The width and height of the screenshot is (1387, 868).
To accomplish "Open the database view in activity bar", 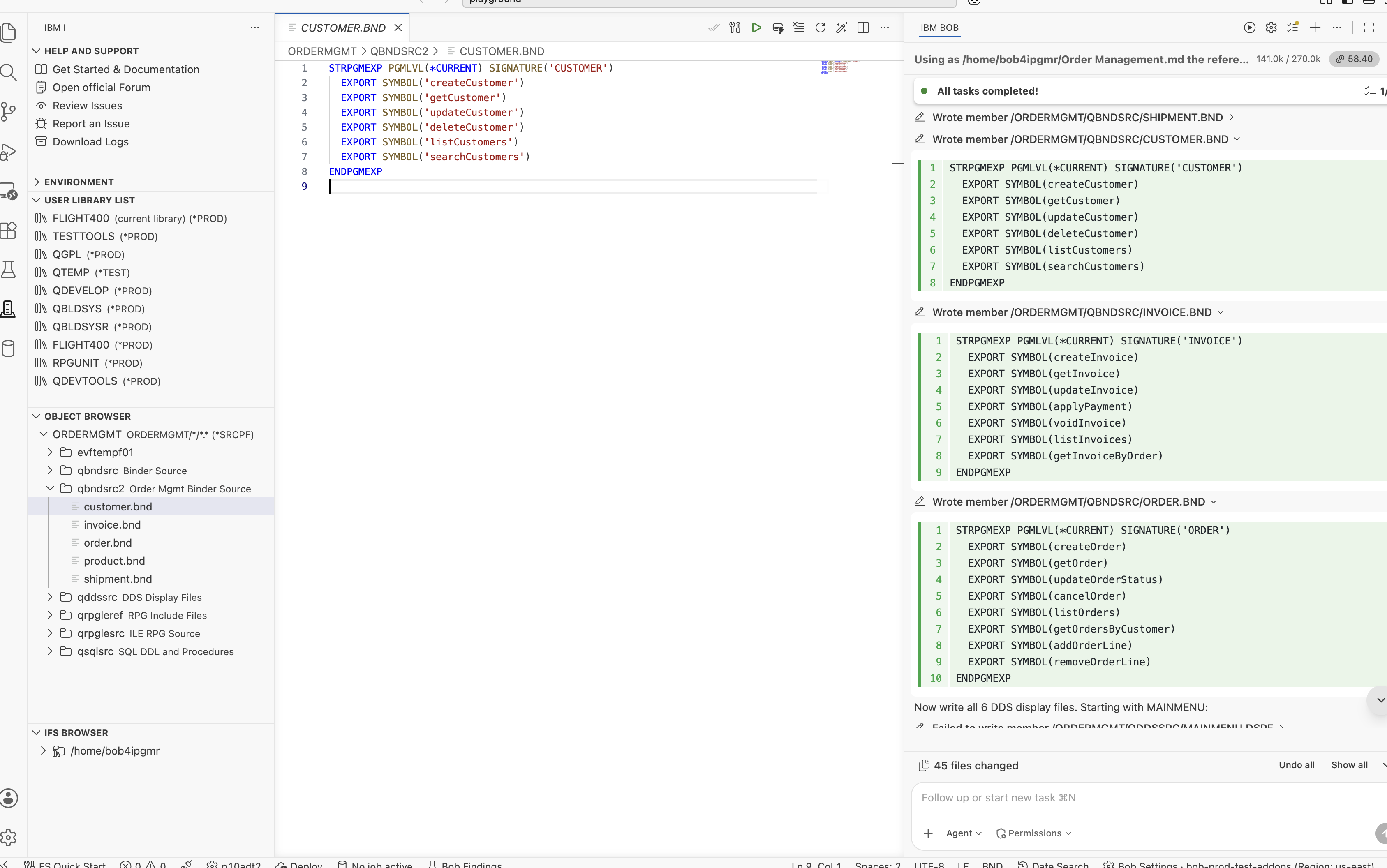I will click(x=8, y=349).
